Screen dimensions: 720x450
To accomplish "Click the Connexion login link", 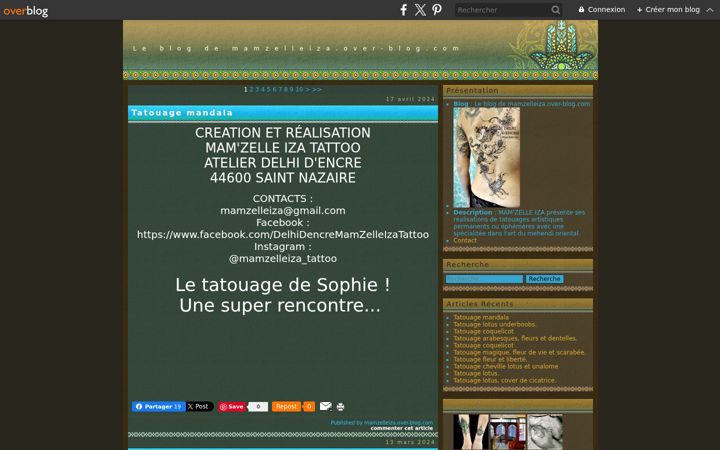I will point(602,9).
